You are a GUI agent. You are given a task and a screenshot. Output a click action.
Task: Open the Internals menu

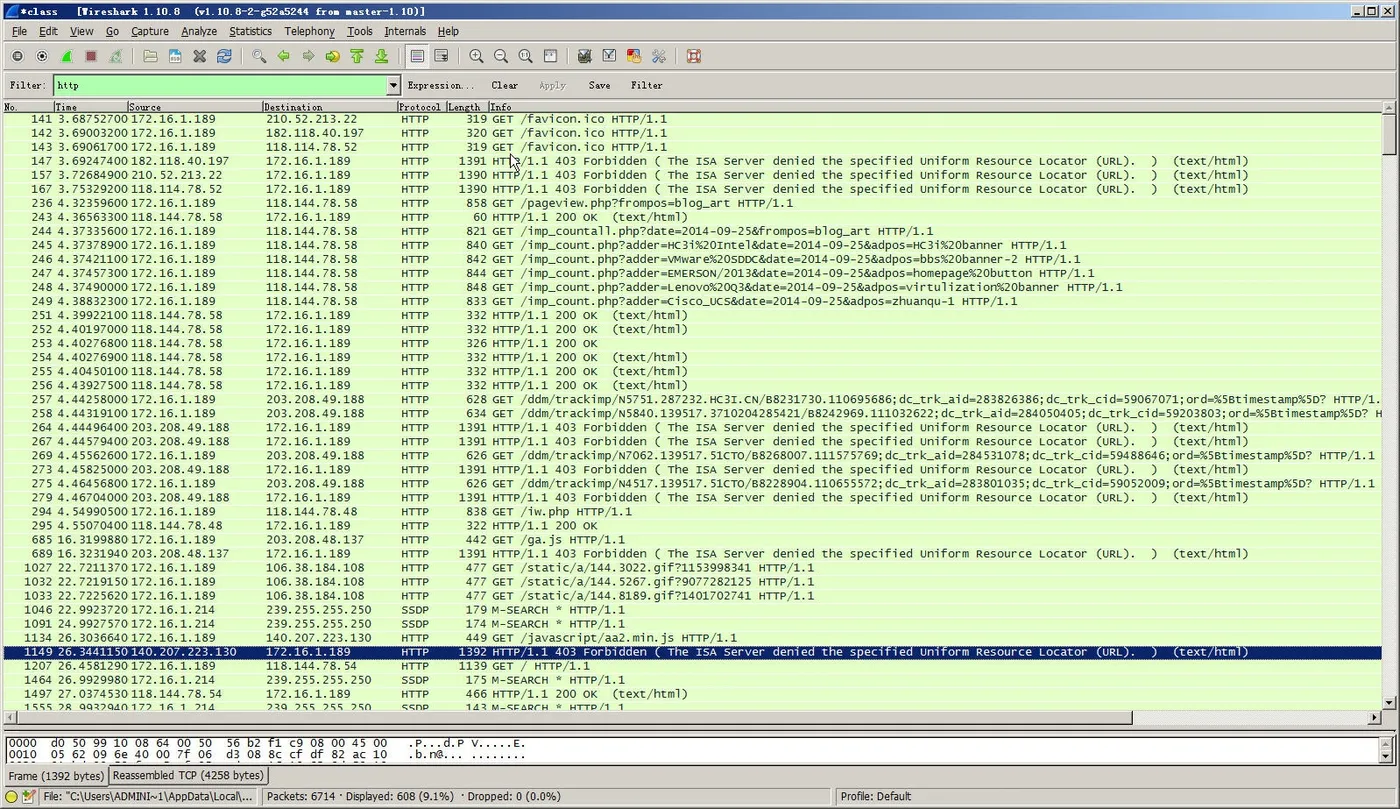[405, 31]
